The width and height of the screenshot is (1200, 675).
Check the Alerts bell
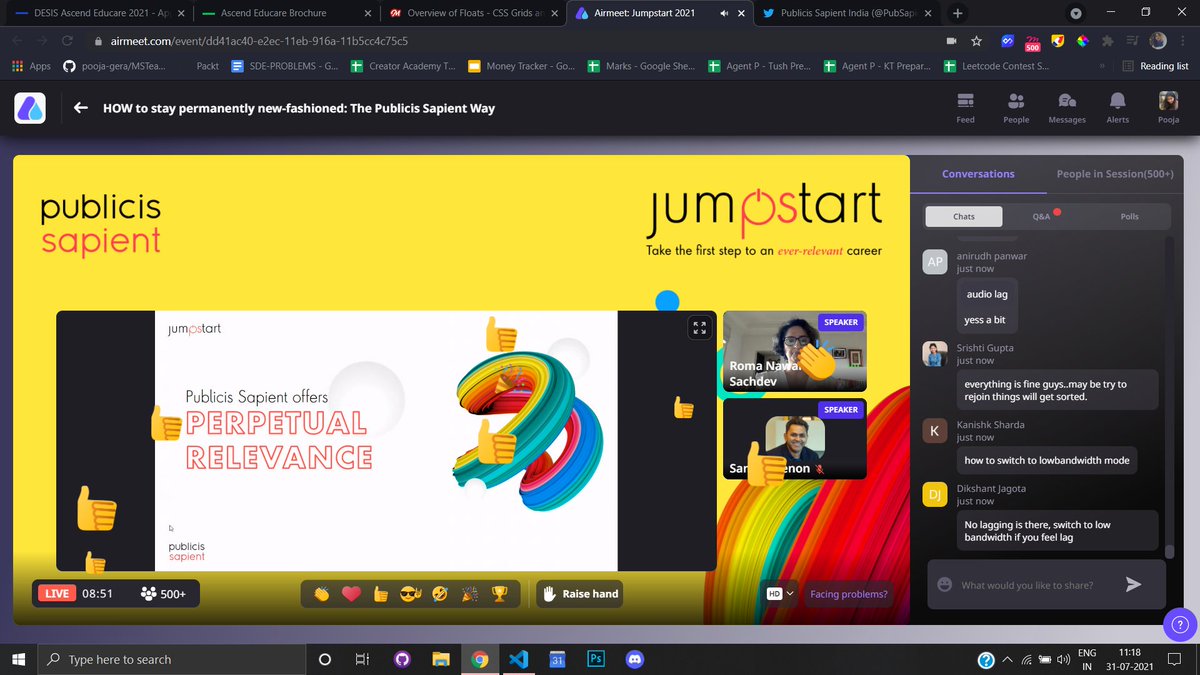coord(1118,108)
